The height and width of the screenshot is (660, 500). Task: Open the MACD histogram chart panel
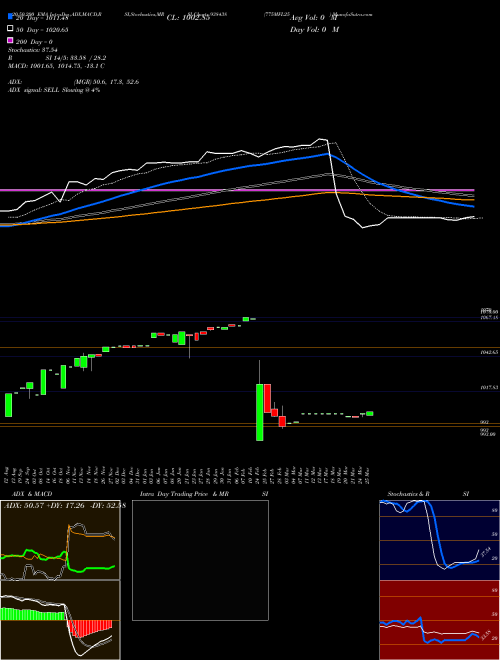[x=60, y=620]
